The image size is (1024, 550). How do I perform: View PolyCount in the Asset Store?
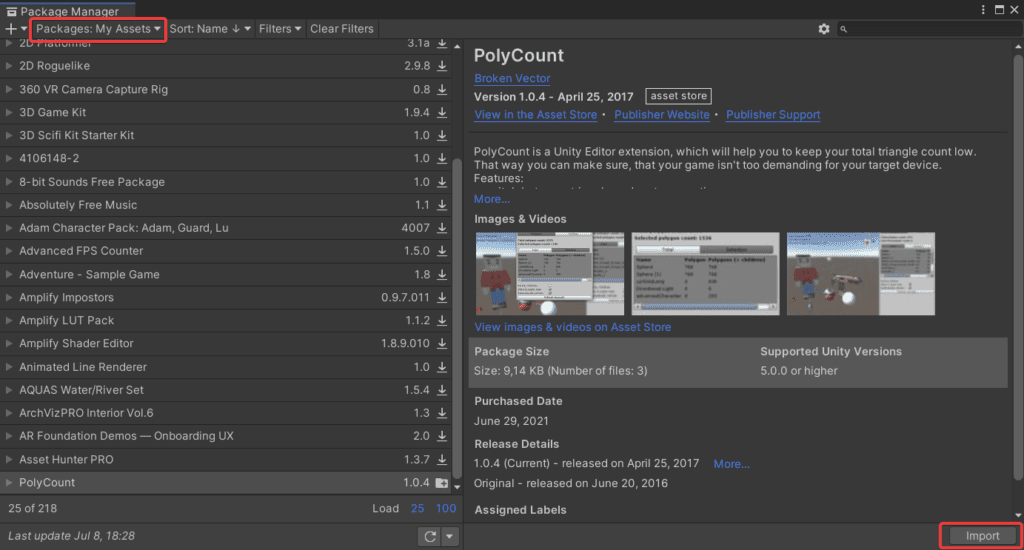[536, 115]
